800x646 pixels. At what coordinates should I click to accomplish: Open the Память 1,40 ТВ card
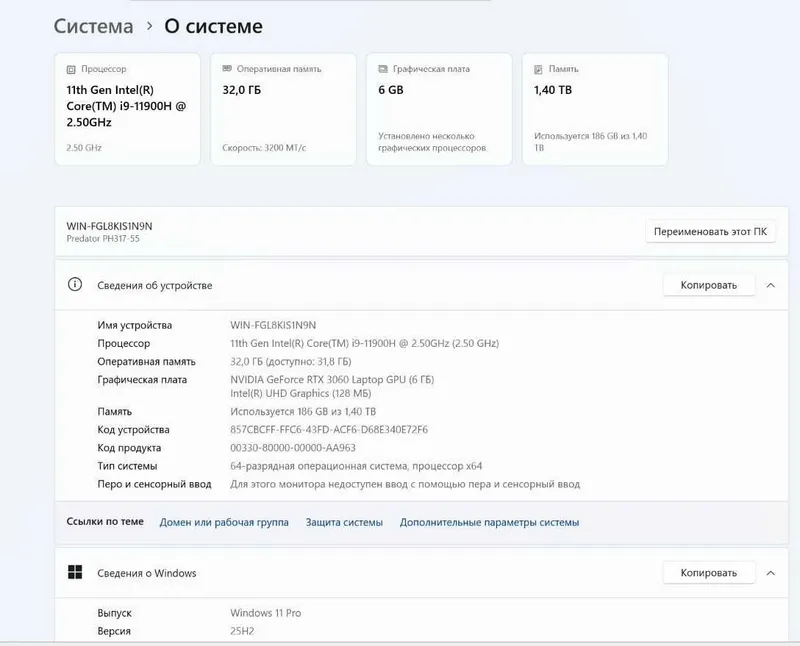(595, 109)
